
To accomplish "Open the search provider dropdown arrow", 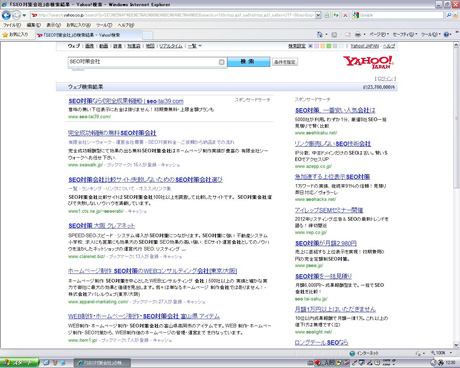I will pyautogui.click(x=456, y=15).
